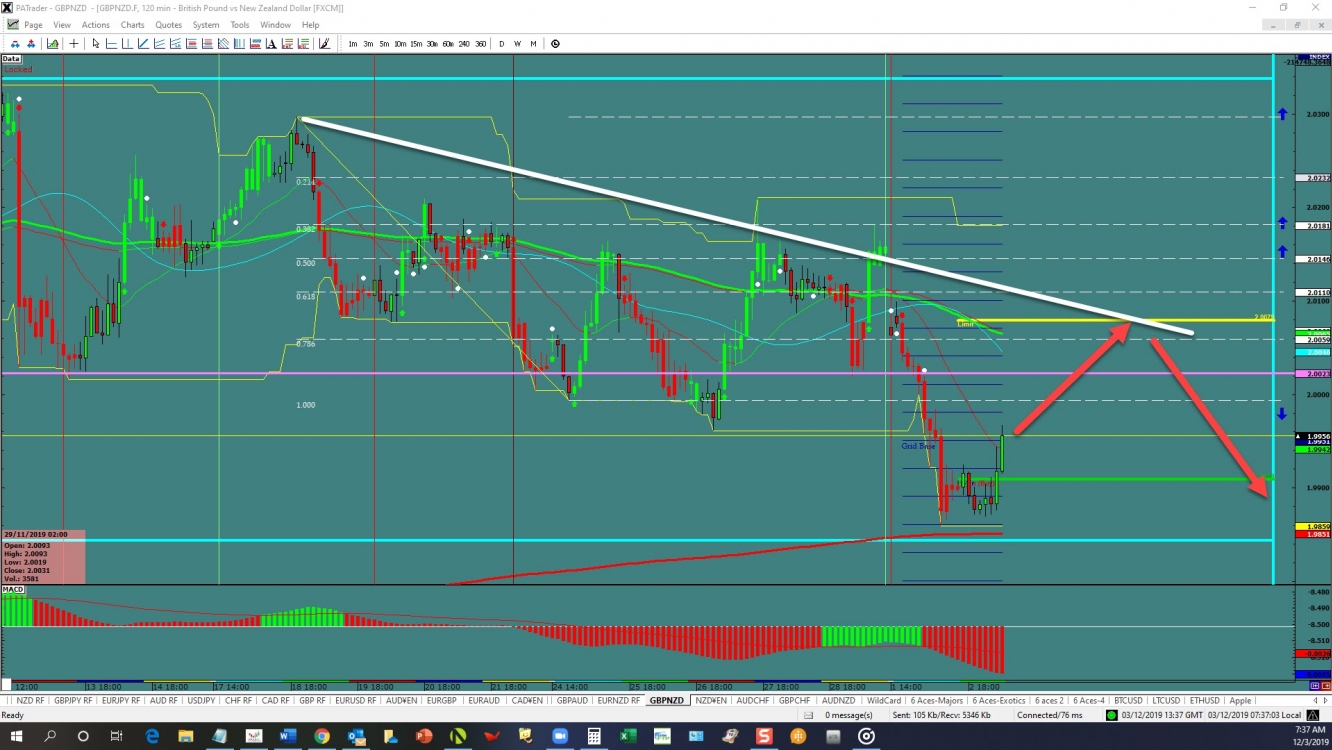This screenshot has width=1332, height=750.
Task: Switch chart to 3m timeframe
Action: 368,44
